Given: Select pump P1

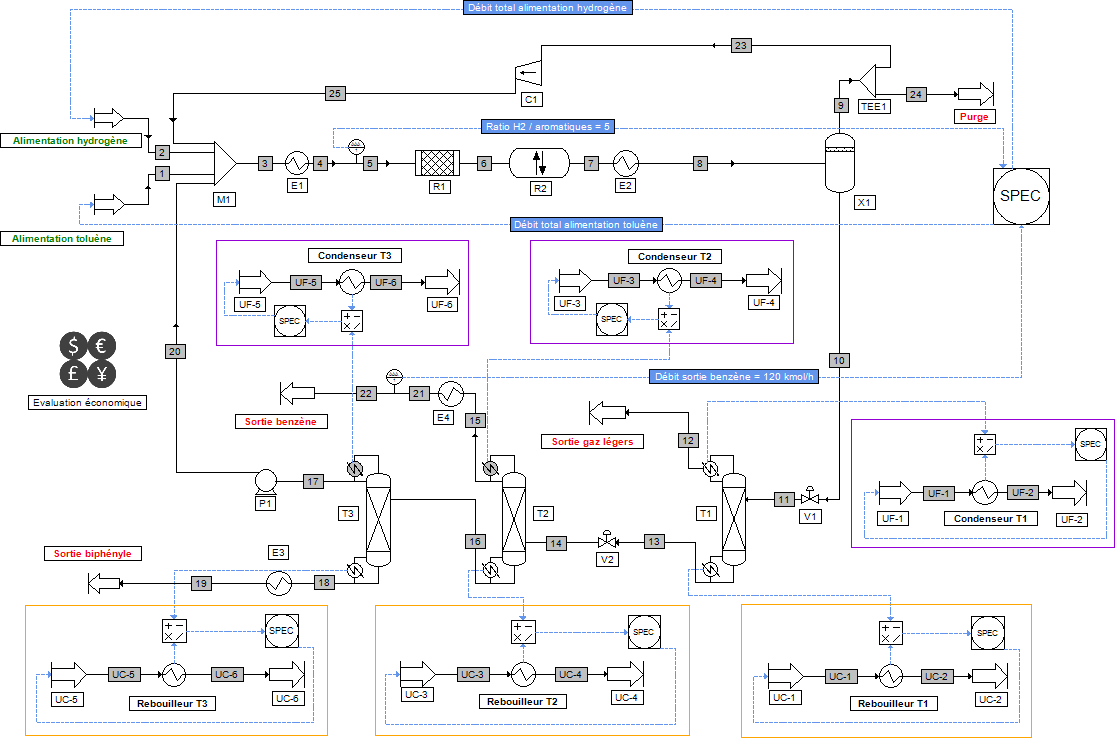Looking at the screenshot, I should (x=264, y=481).
